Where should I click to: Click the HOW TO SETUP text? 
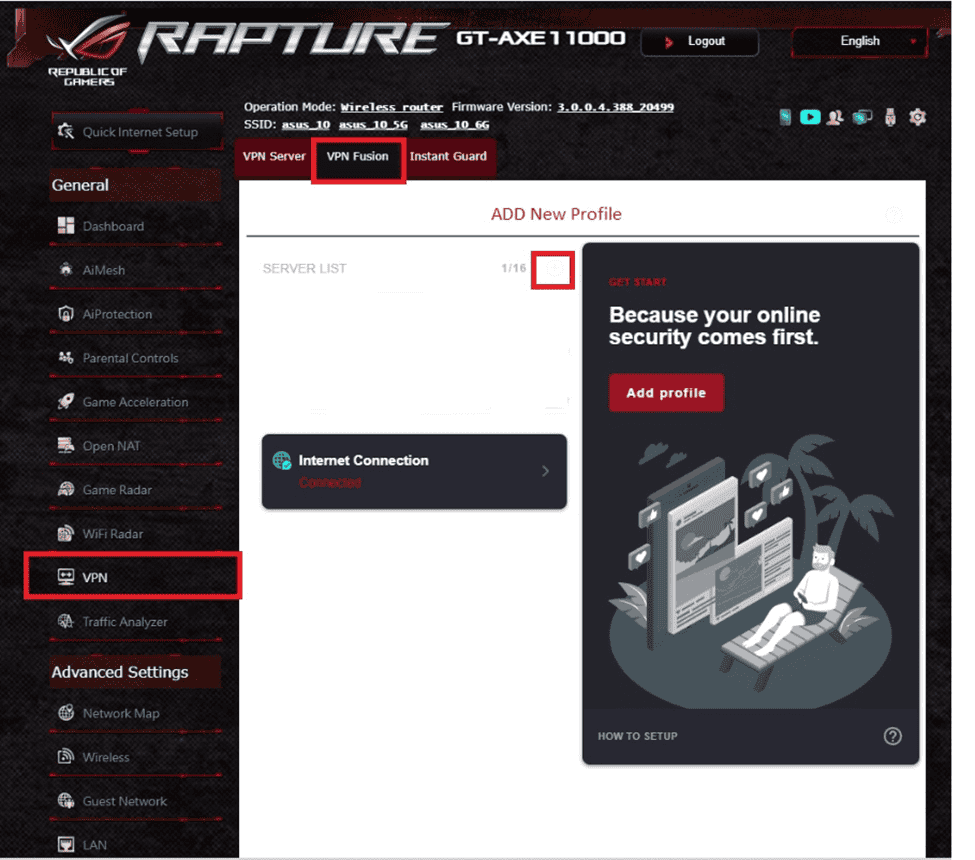637,736
